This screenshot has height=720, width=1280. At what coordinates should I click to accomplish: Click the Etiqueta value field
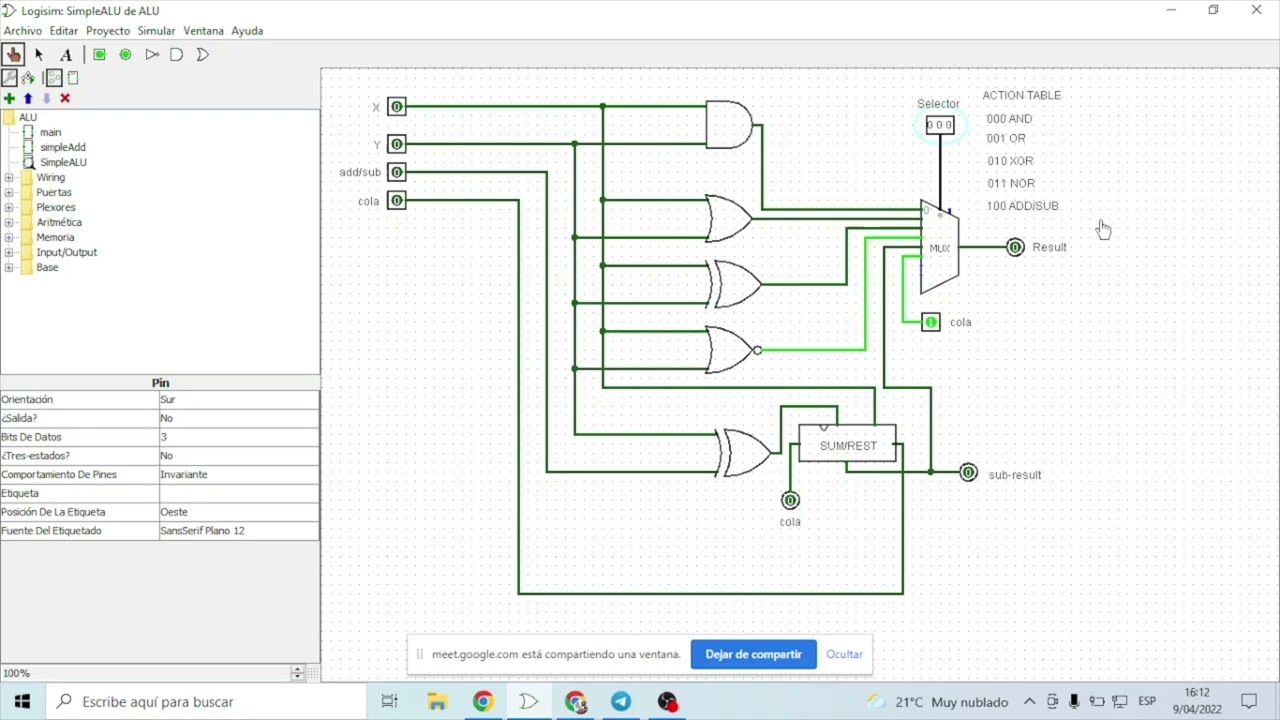coord(239,493)
